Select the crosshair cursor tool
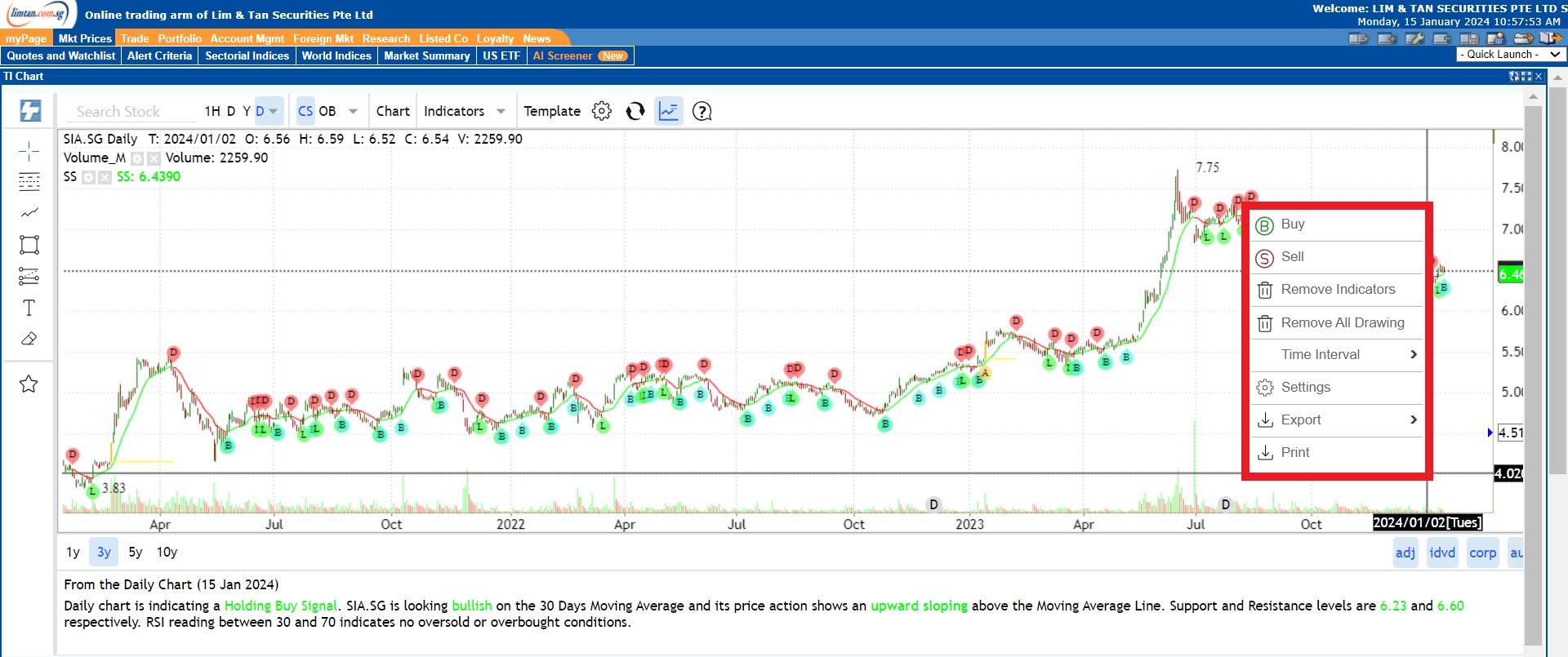This screenshot has width=1568, height=657. [29, 151]
